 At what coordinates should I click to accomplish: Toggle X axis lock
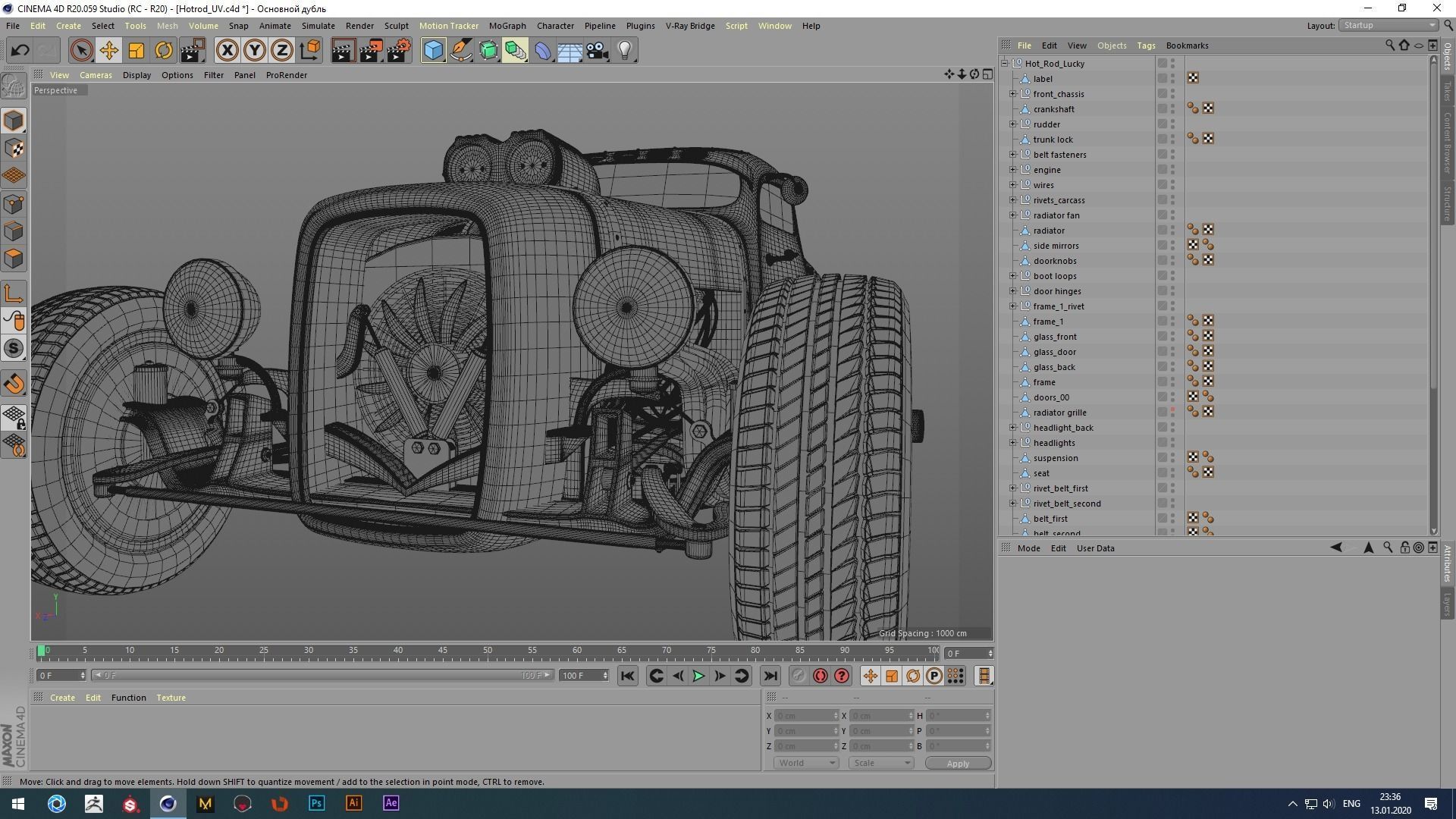coord(227,51)
